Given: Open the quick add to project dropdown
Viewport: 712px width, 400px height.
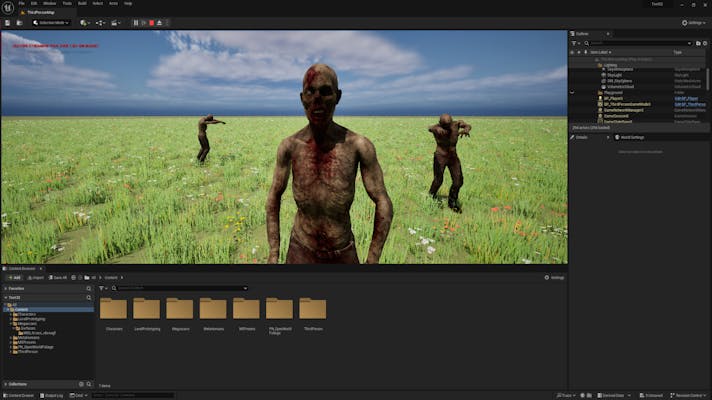Looking at the screenshot, I should point(85,23).
